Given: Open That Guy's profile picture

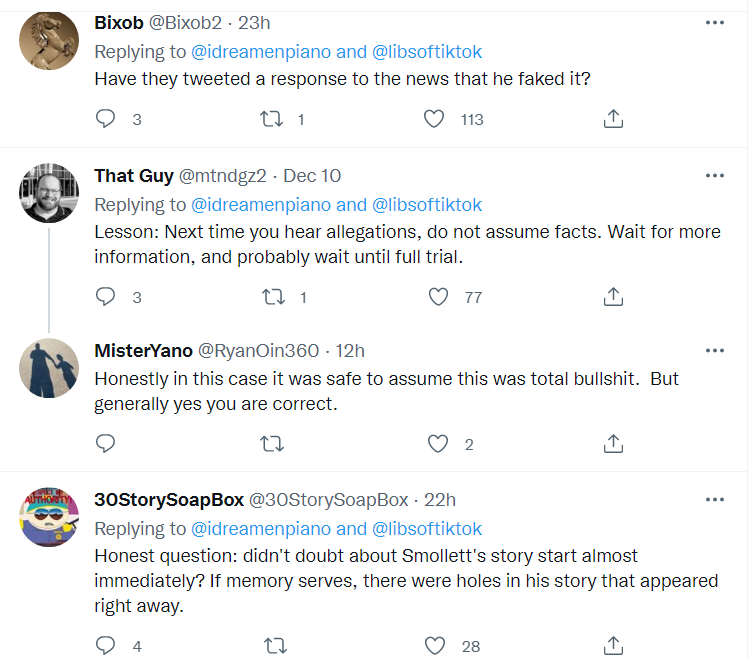Looking at the screenshot, I should (x=49, y=193).
